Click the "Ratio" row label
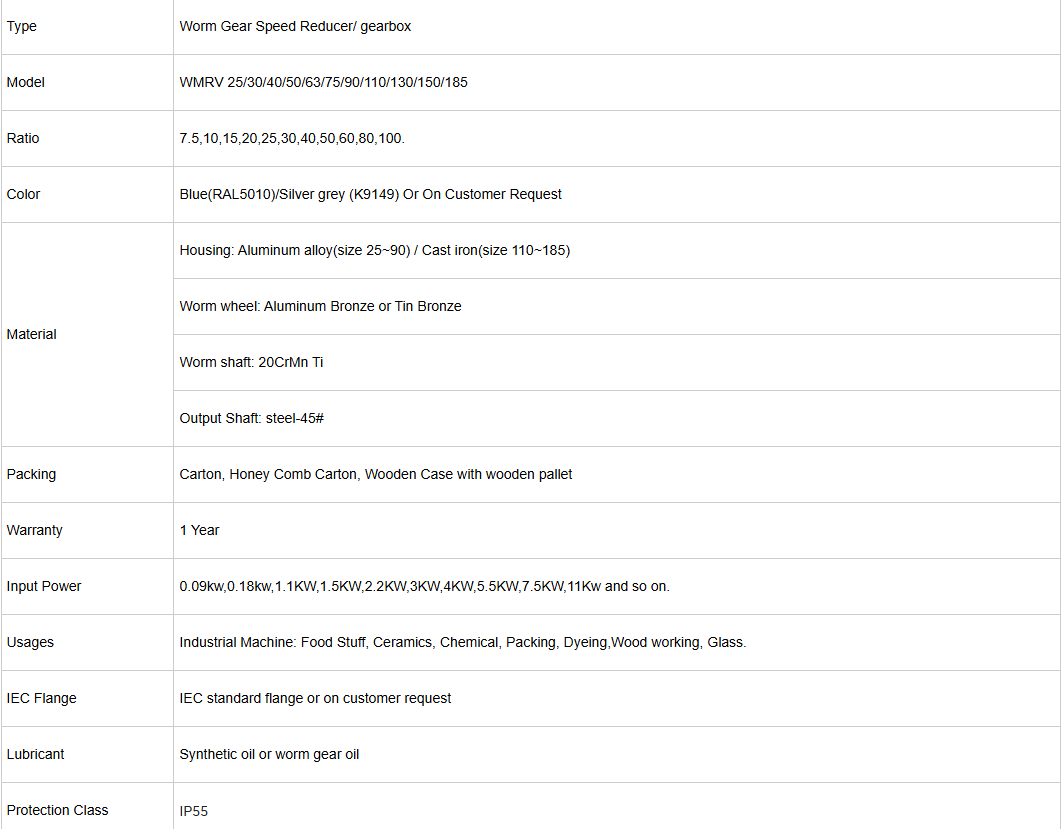1061x829 pixels. point(23,138)
